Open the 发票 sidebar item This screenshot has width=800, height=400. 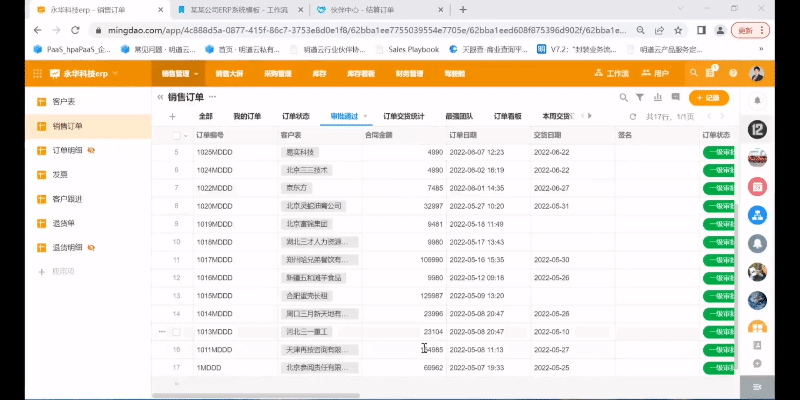coord(88,174)
